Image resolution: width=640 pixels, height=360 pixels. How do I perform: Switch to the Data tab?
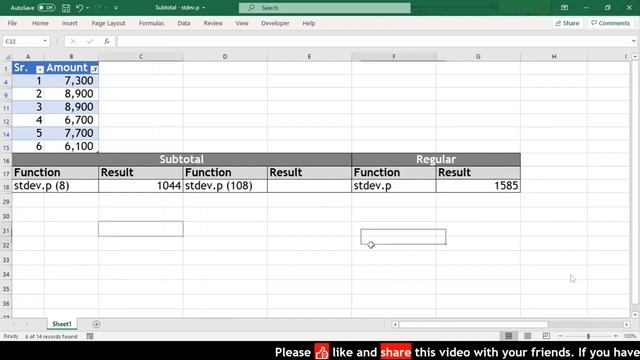tap(184, 23)
